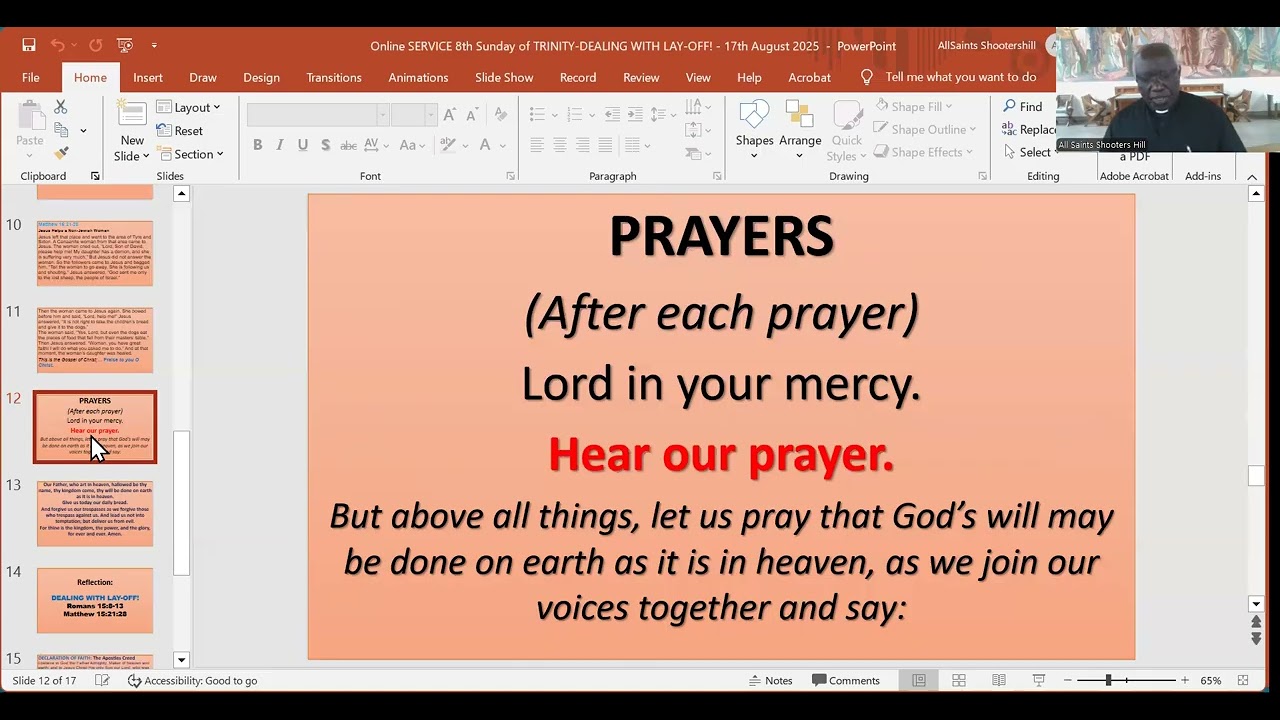Cut the selection with the scissors icon

61,107
